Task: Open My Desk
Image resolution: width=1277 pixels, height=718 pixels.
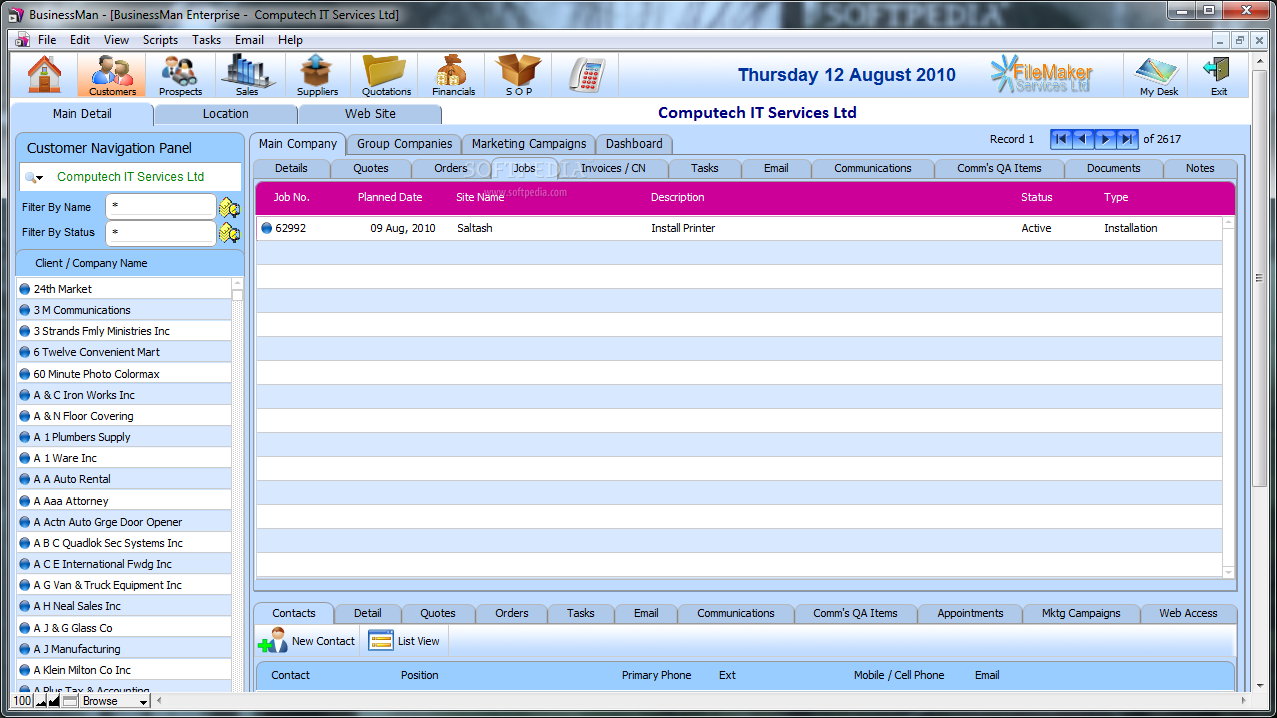Action: pos(1159,75)
